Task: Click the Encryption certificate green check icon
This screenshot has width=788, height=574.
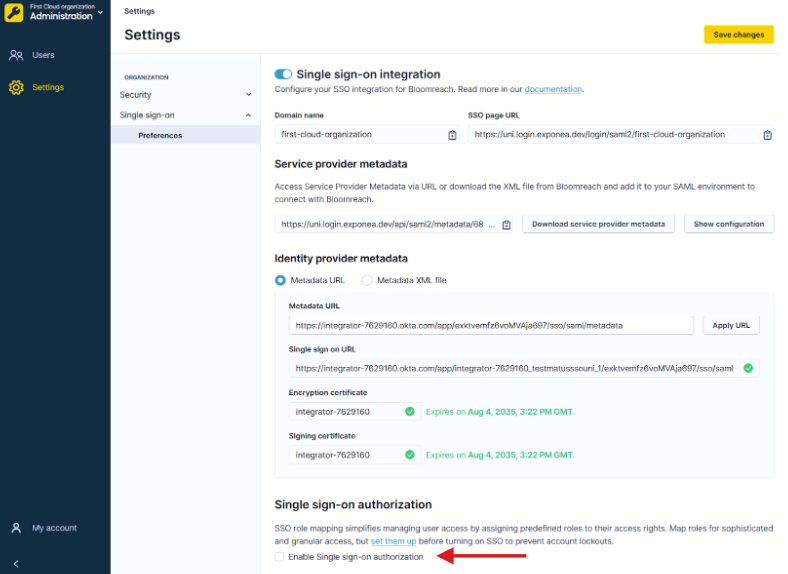Action: coord(410,412)
